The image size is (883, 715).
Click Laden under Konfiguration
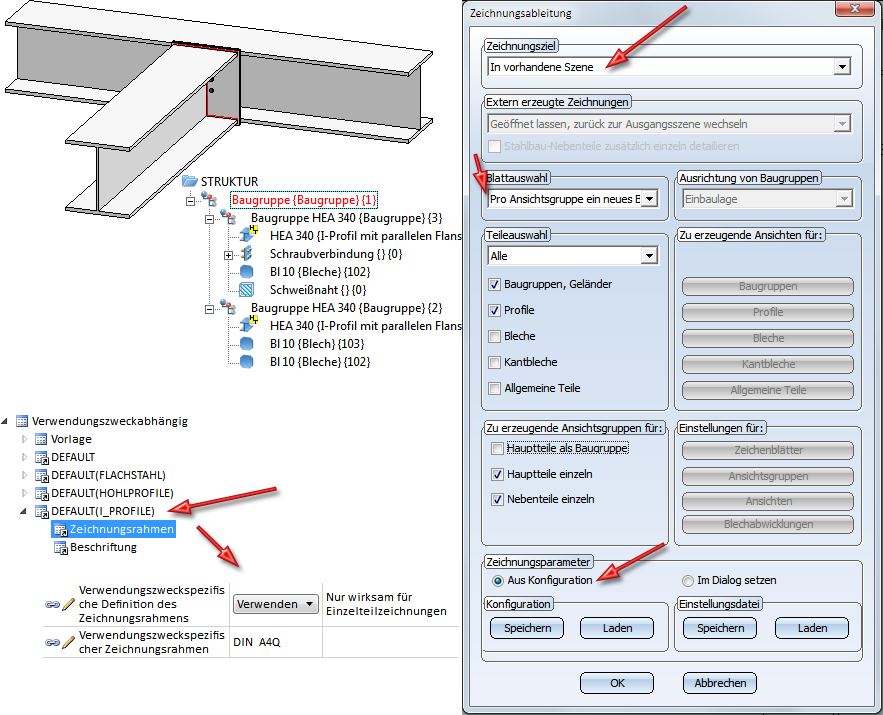pyautogui.click(x=617, y=628)
